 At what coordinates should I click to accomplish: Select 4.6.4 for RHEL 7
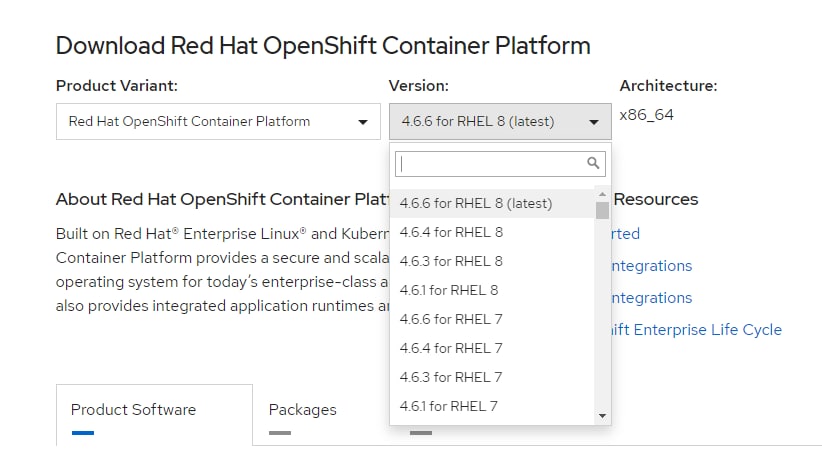coord(492,348)
